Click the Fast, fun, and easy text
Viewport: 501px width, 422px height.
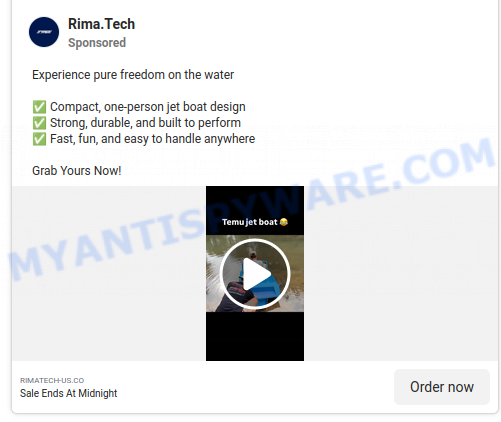[152, 139]
